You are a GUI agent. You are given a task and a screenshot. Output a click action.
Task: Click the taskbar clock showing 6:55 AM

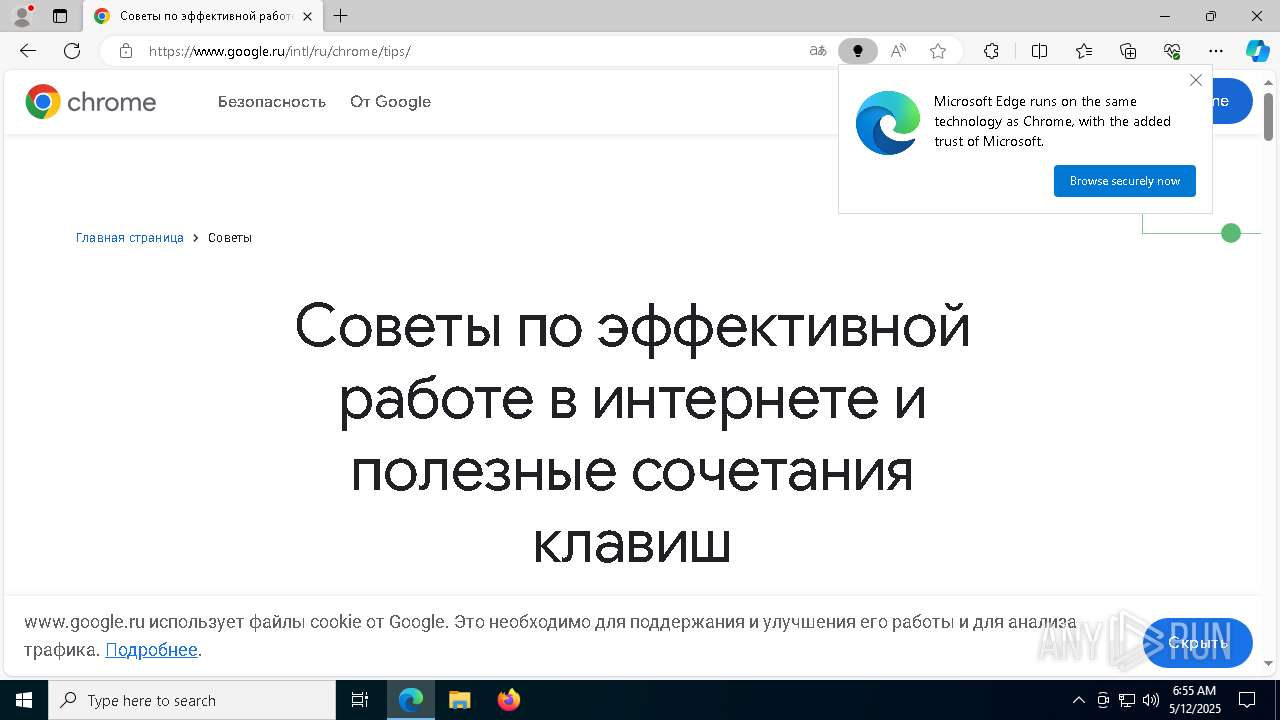(1195, 700)
